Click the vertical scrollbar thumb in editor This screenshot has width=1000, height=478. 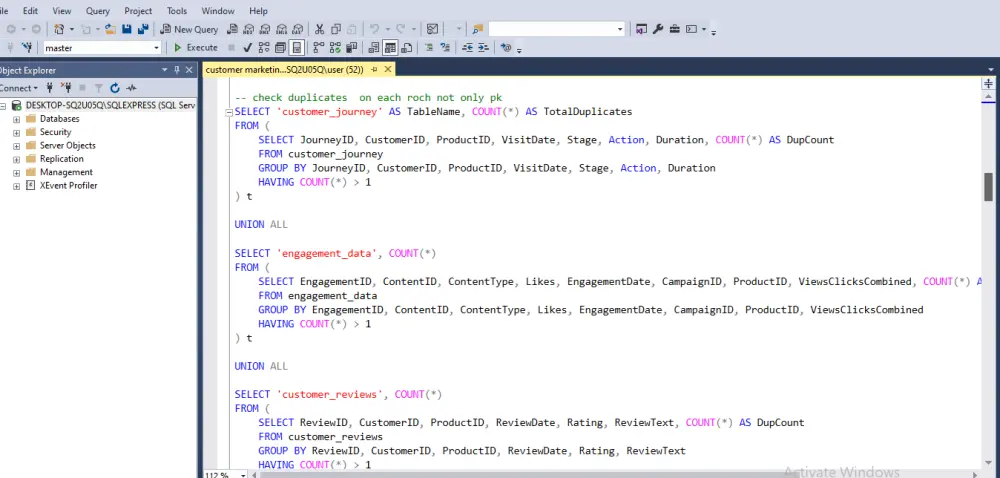[x=989, y=187]
